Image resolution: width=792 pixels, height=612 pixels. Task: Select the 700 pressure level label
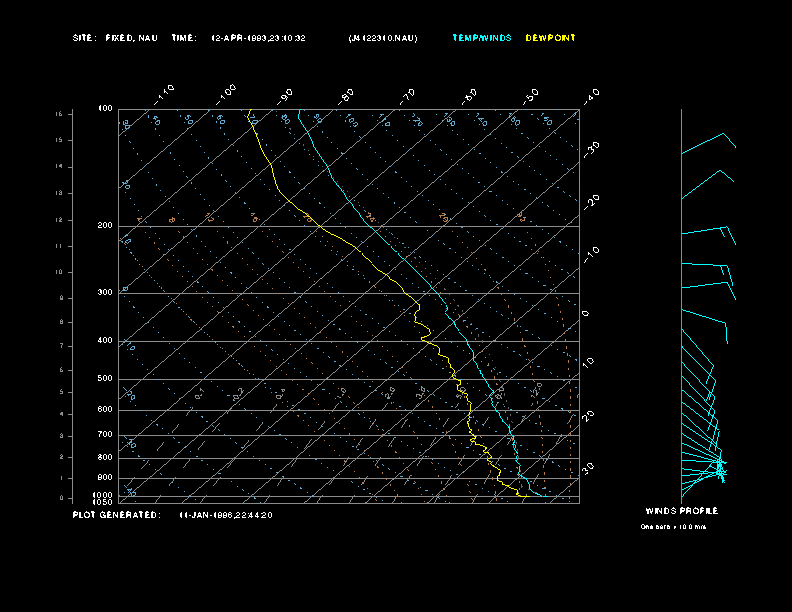coord(105,435)
